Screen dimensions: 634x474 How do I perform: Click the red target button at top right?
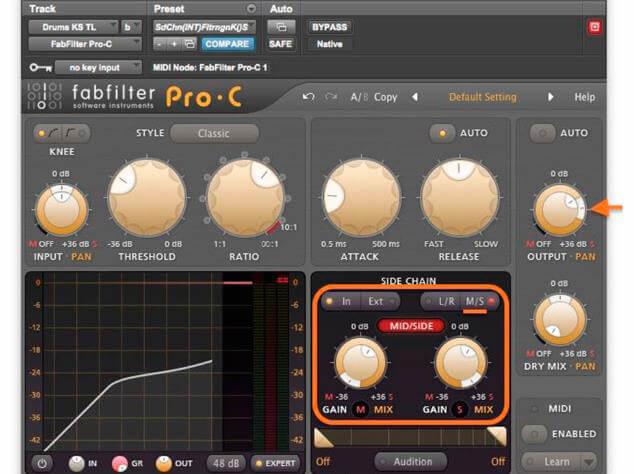click(x=594, y=27)
